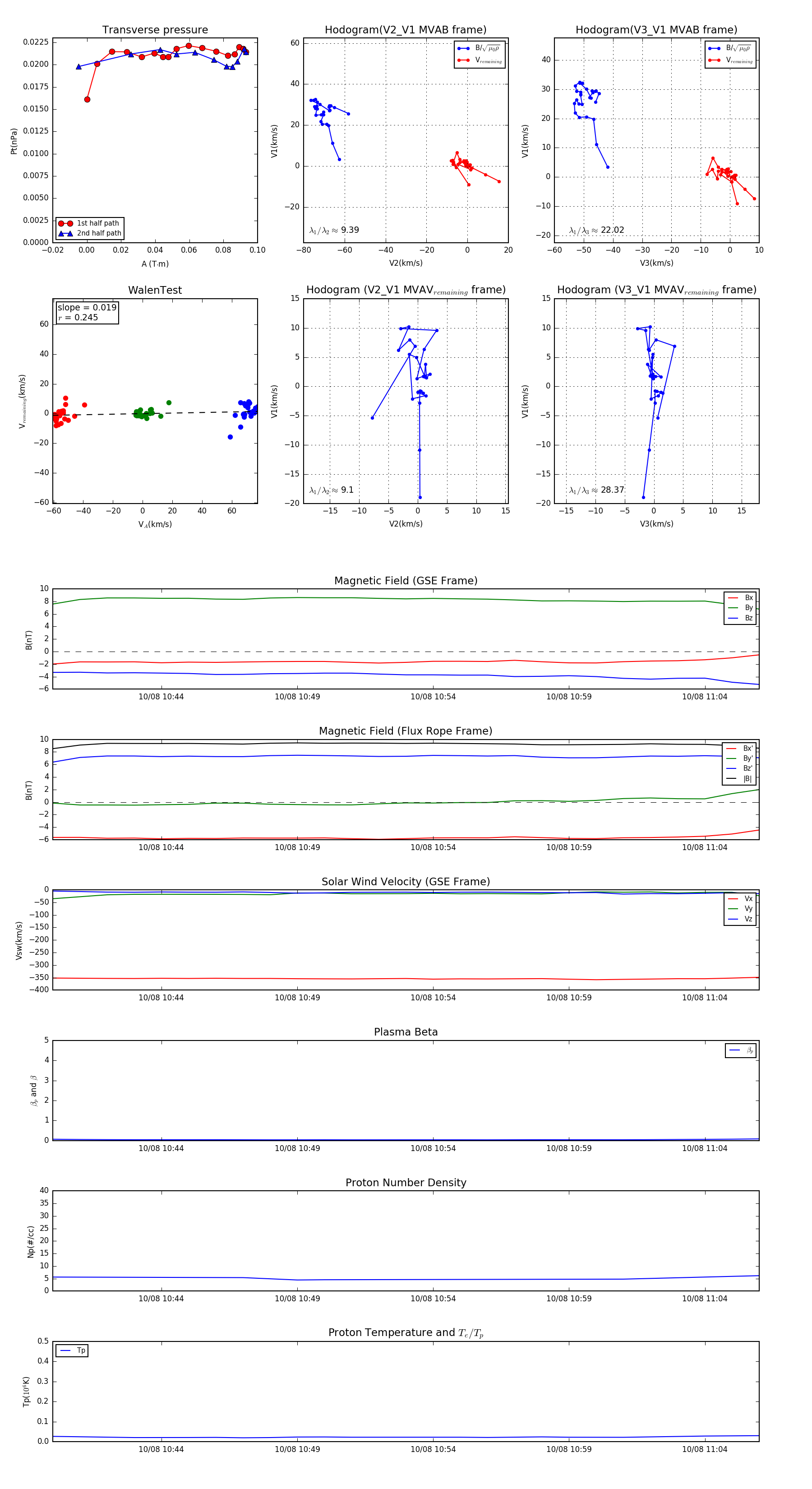Click the βp legend in Plasma Beta plot
The height and width of the screenshot is (1489, 812).
(x=741, y=1050)
